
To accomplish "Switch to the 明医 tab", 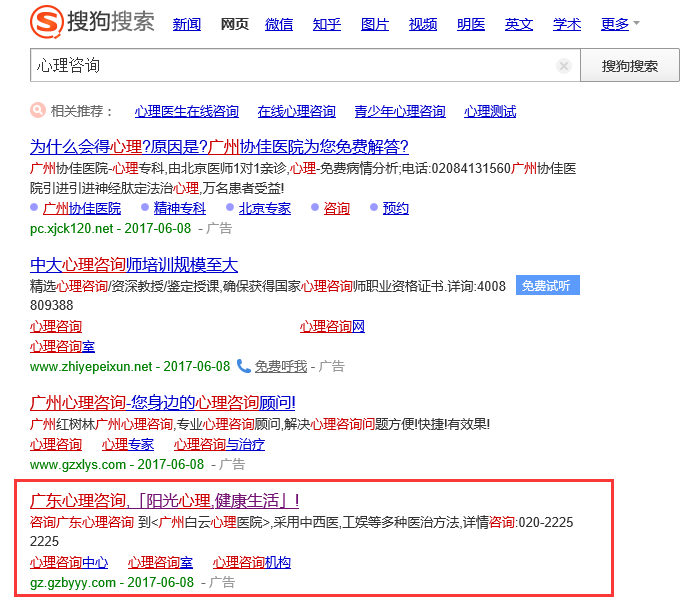I will (x=471, y=24).
